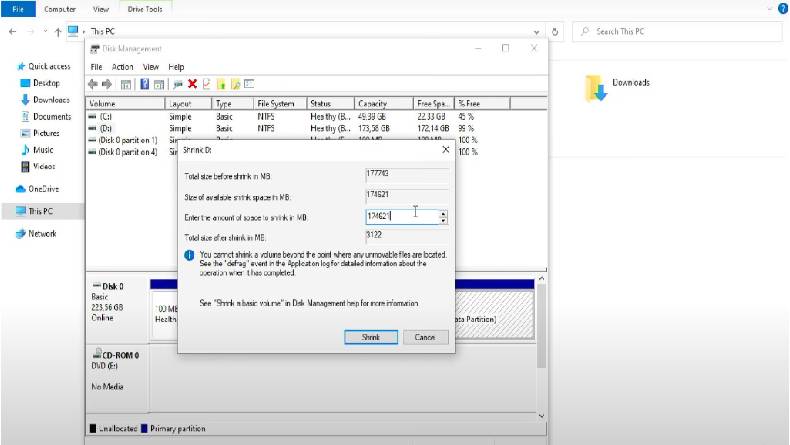Sort by the Layout column header
This screenshot has height=445, width=790.
point(188,103)
